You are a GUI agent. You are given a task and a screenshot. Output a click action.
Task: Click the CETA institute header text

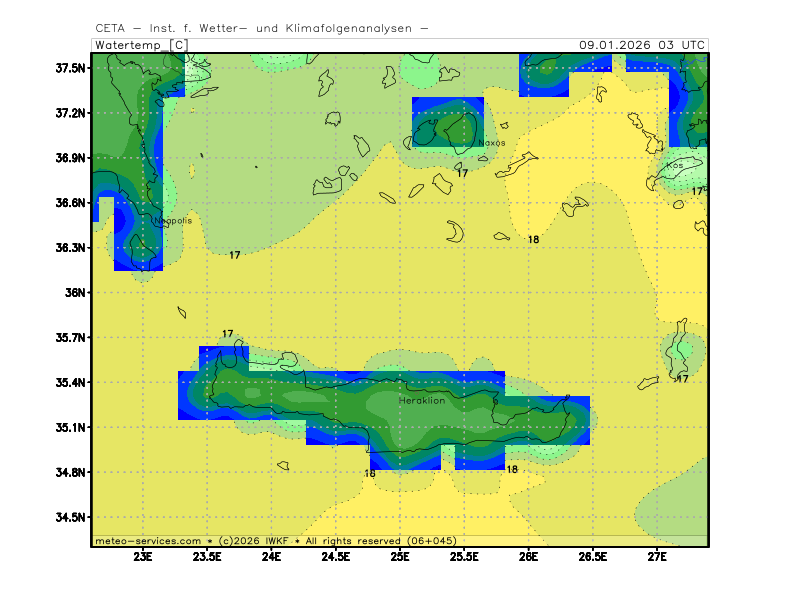pos(262,28)
